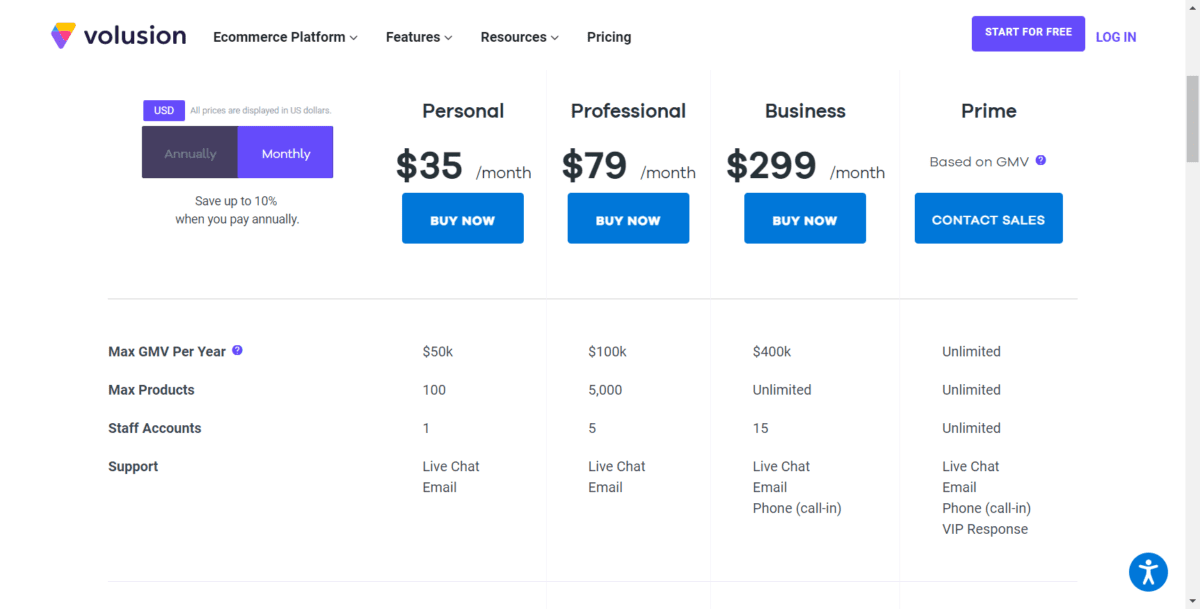Expand the Resources dropdown menu

519,37
